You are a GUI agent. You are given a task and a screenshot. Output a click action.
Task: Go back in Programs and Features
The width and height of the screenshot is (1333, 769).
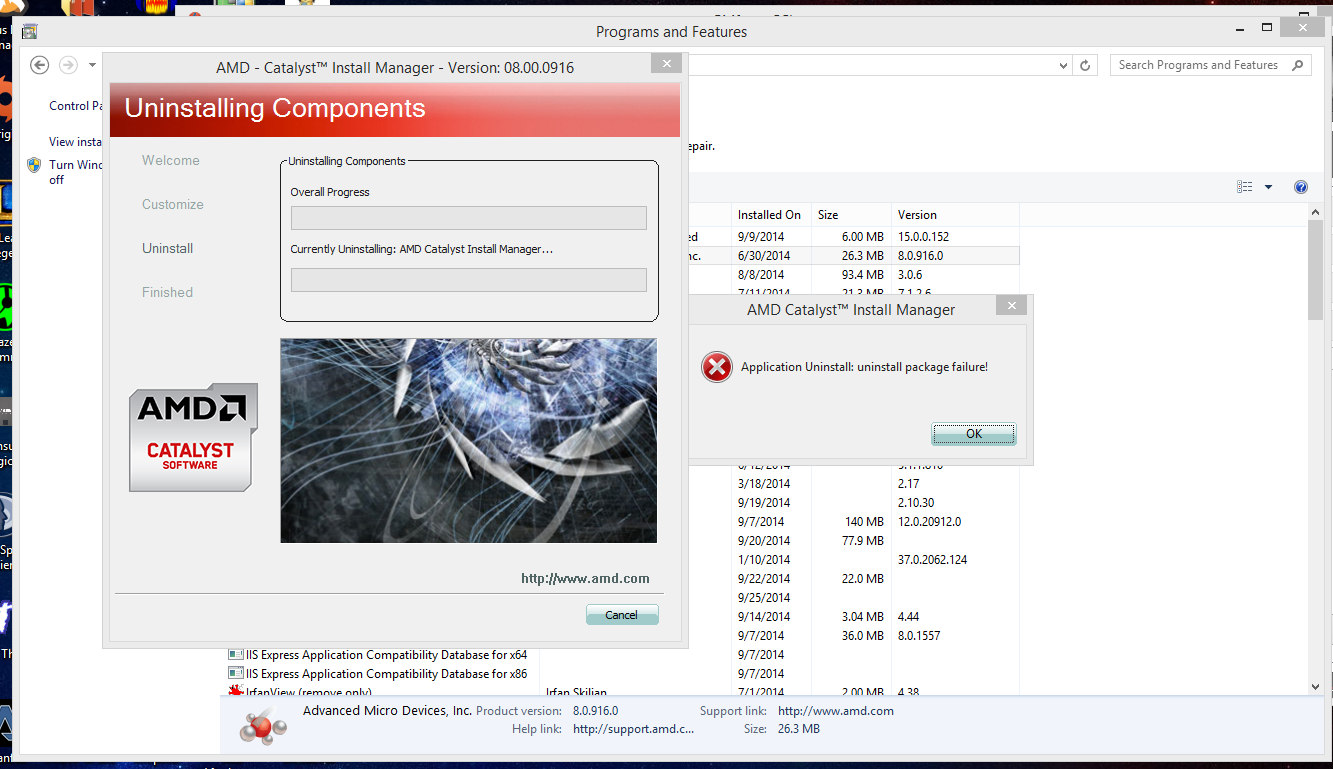(x=39, y=65)
